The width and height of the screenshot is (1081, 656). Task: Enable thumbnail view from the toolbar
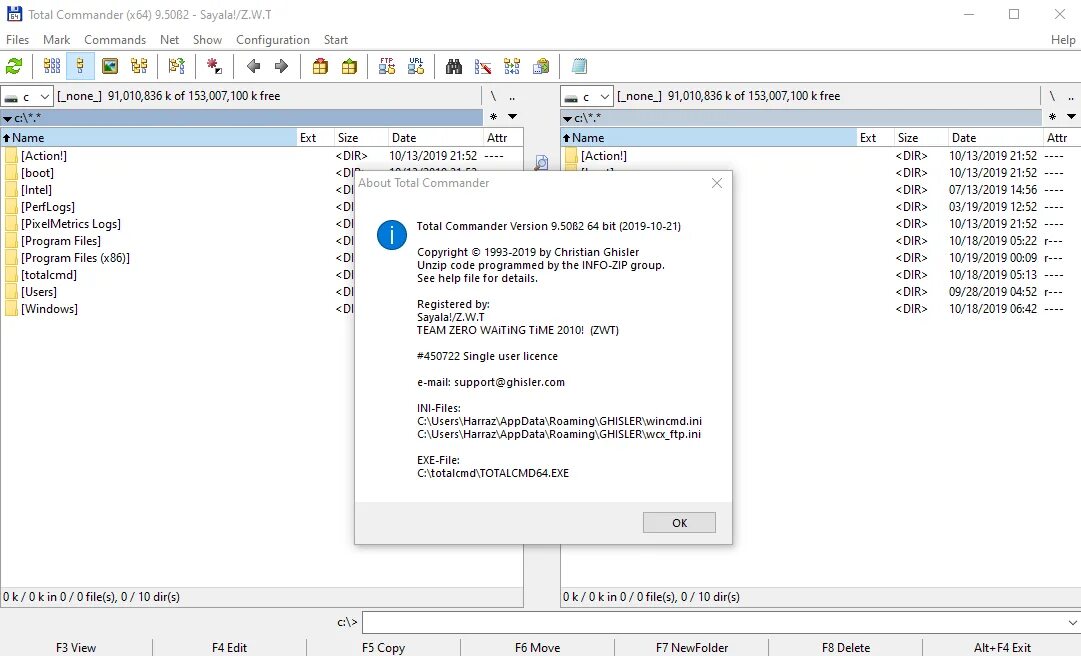click(x=110, y=66)
